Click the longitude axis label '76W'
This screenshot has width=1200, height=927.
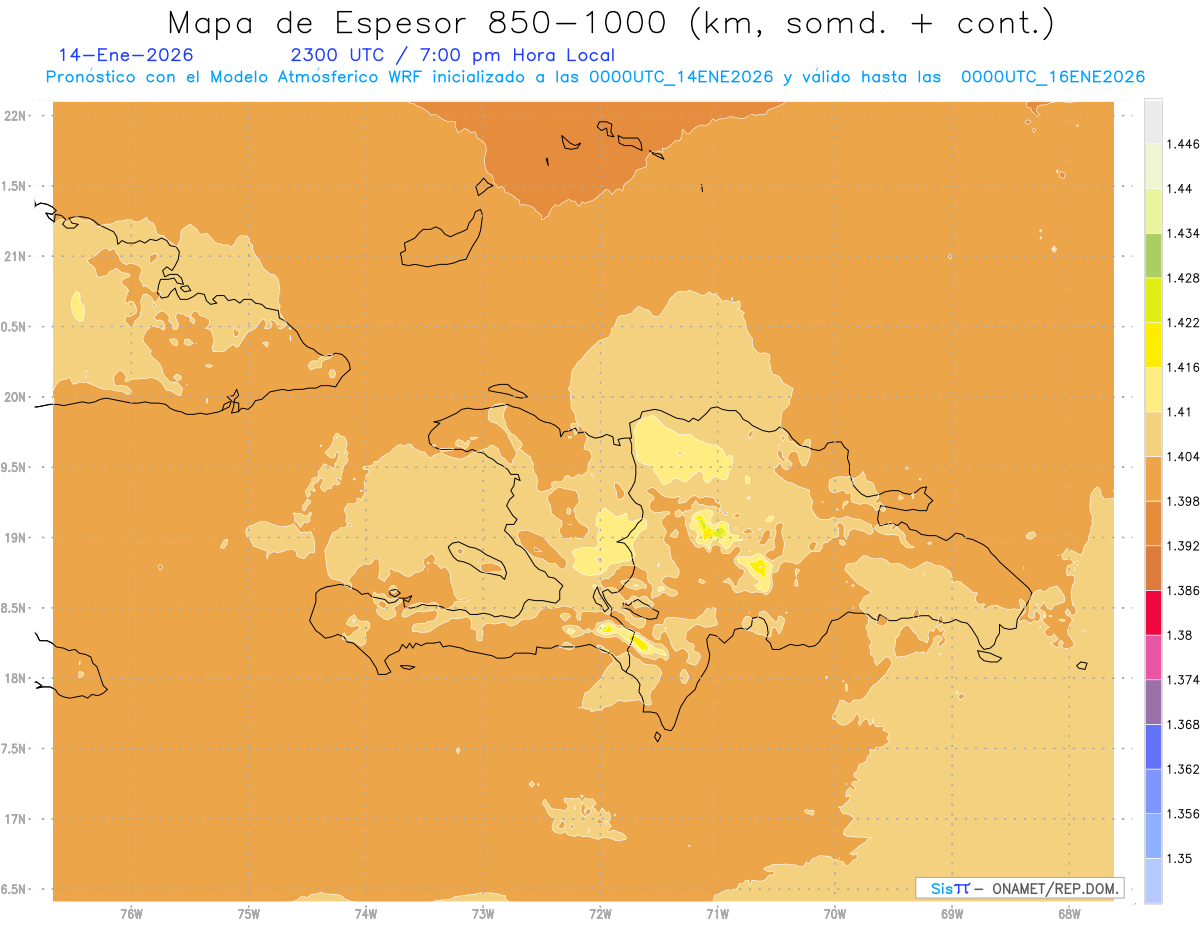coord(131,914)
